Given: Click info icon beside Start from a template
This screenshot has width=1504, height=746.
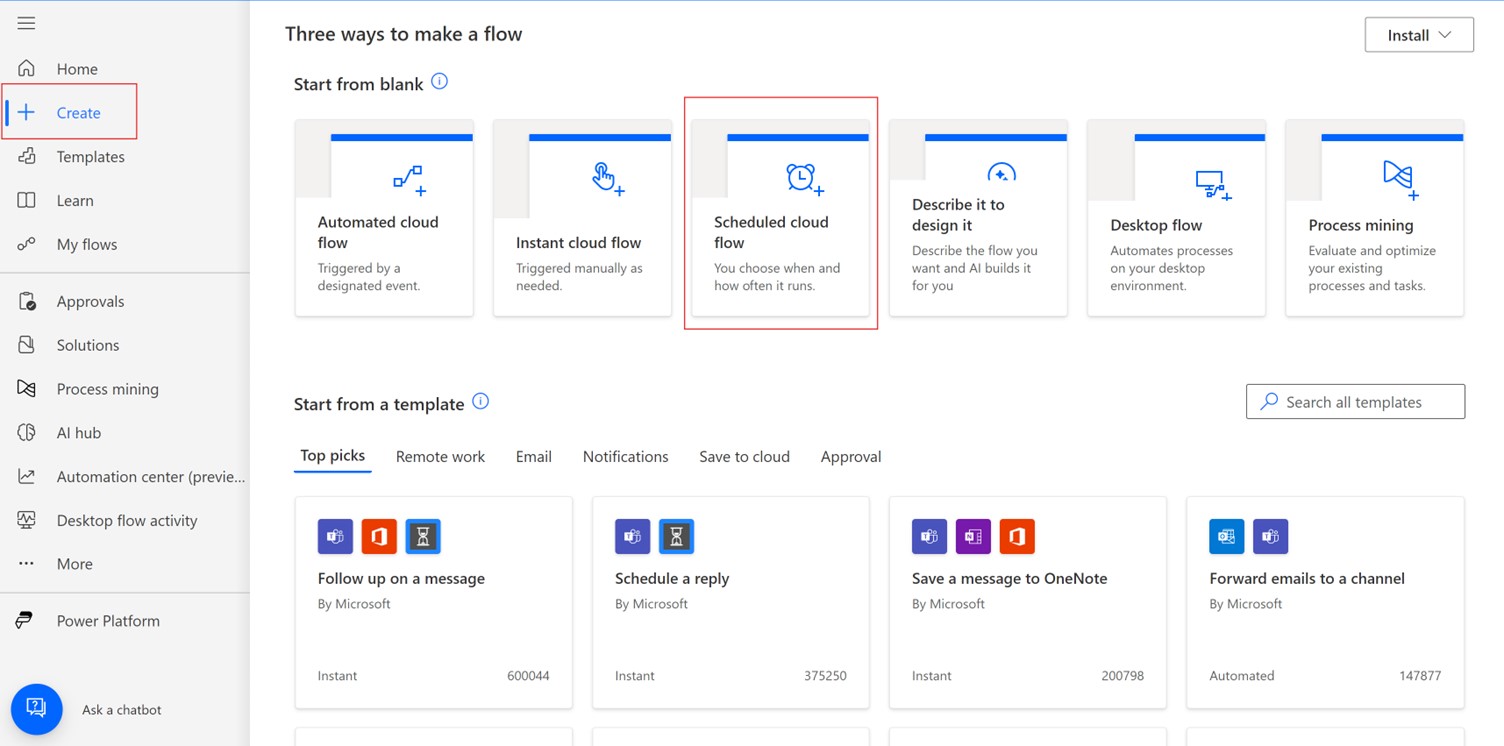Looking at the screenshot, I should click(480, 402).
